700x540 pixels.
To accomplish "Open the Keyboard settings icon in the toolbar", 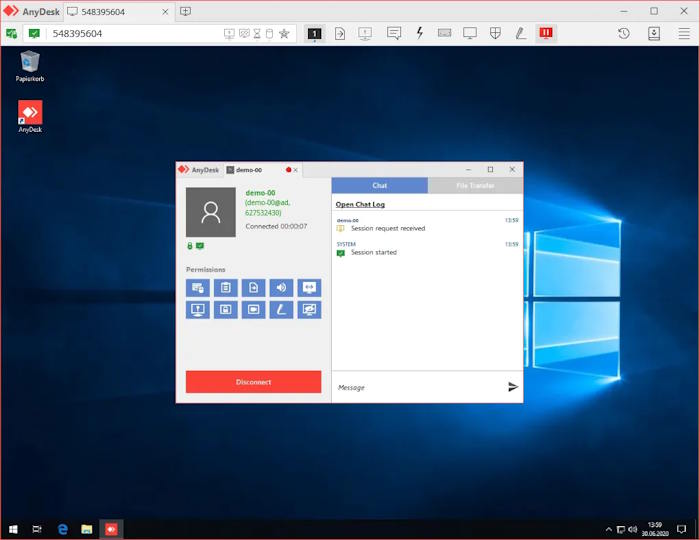I will [444, 33].
